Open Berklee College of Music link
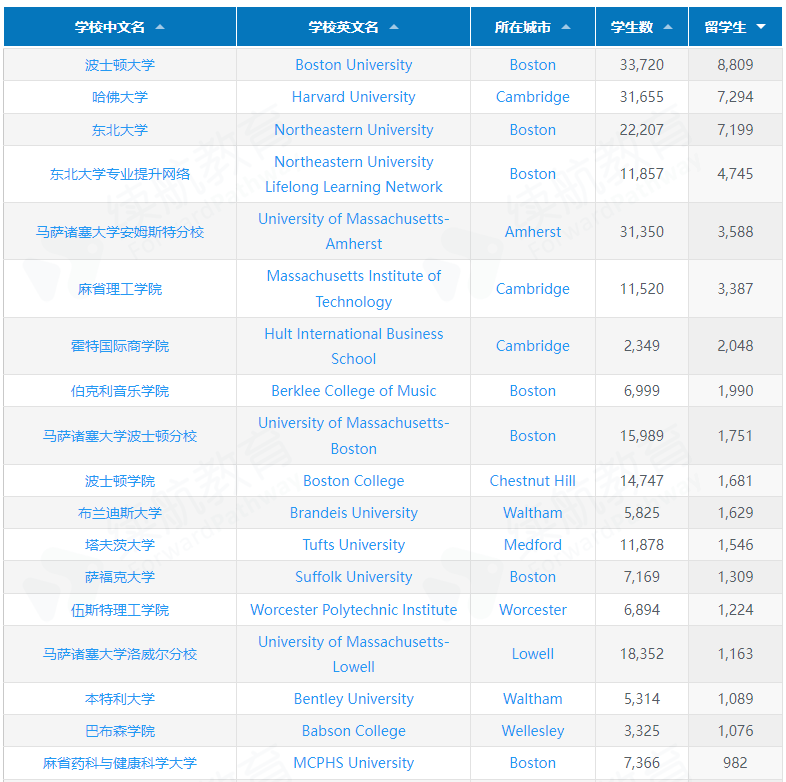Viewport: 786px width, 782px height. (353, 391)
